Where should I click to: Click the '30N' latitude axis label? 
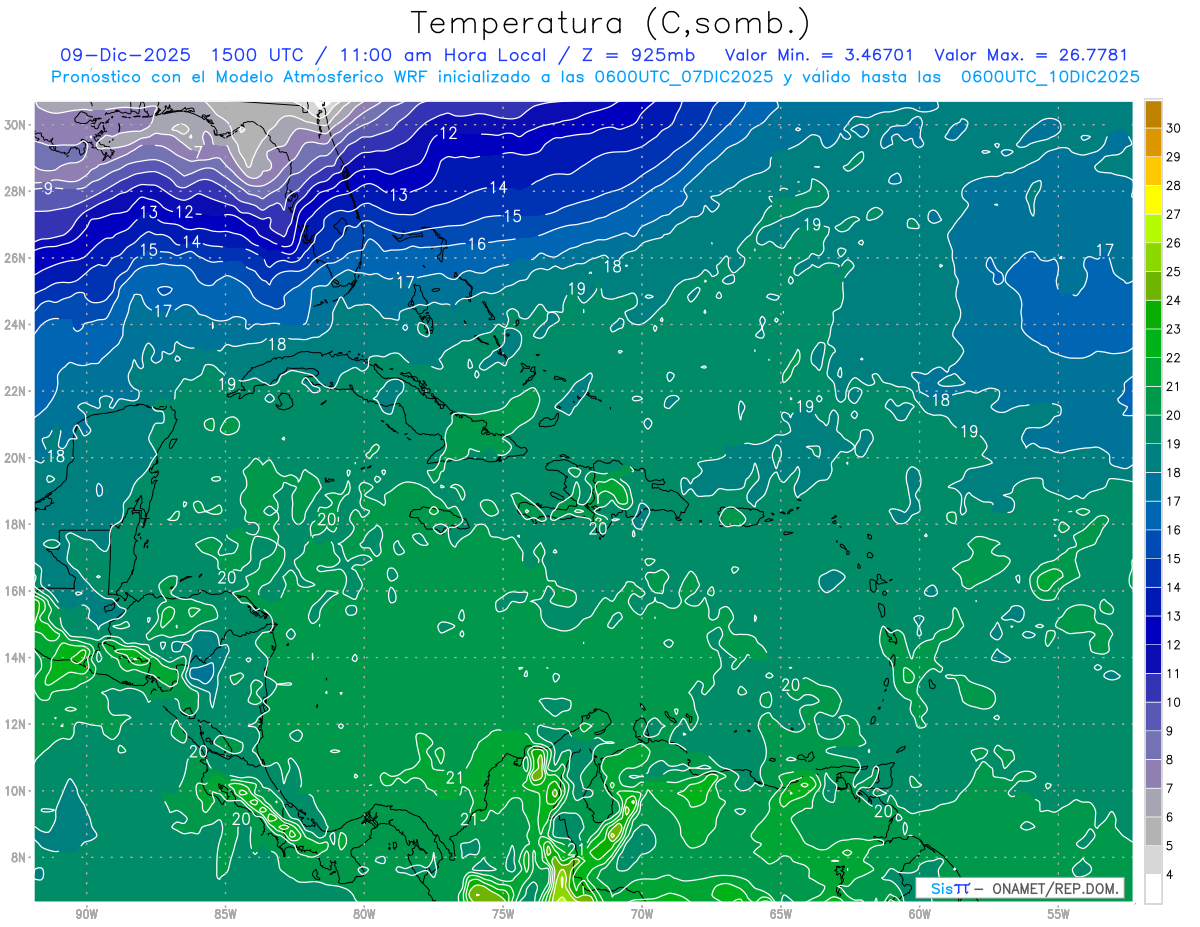pos(15,124)
